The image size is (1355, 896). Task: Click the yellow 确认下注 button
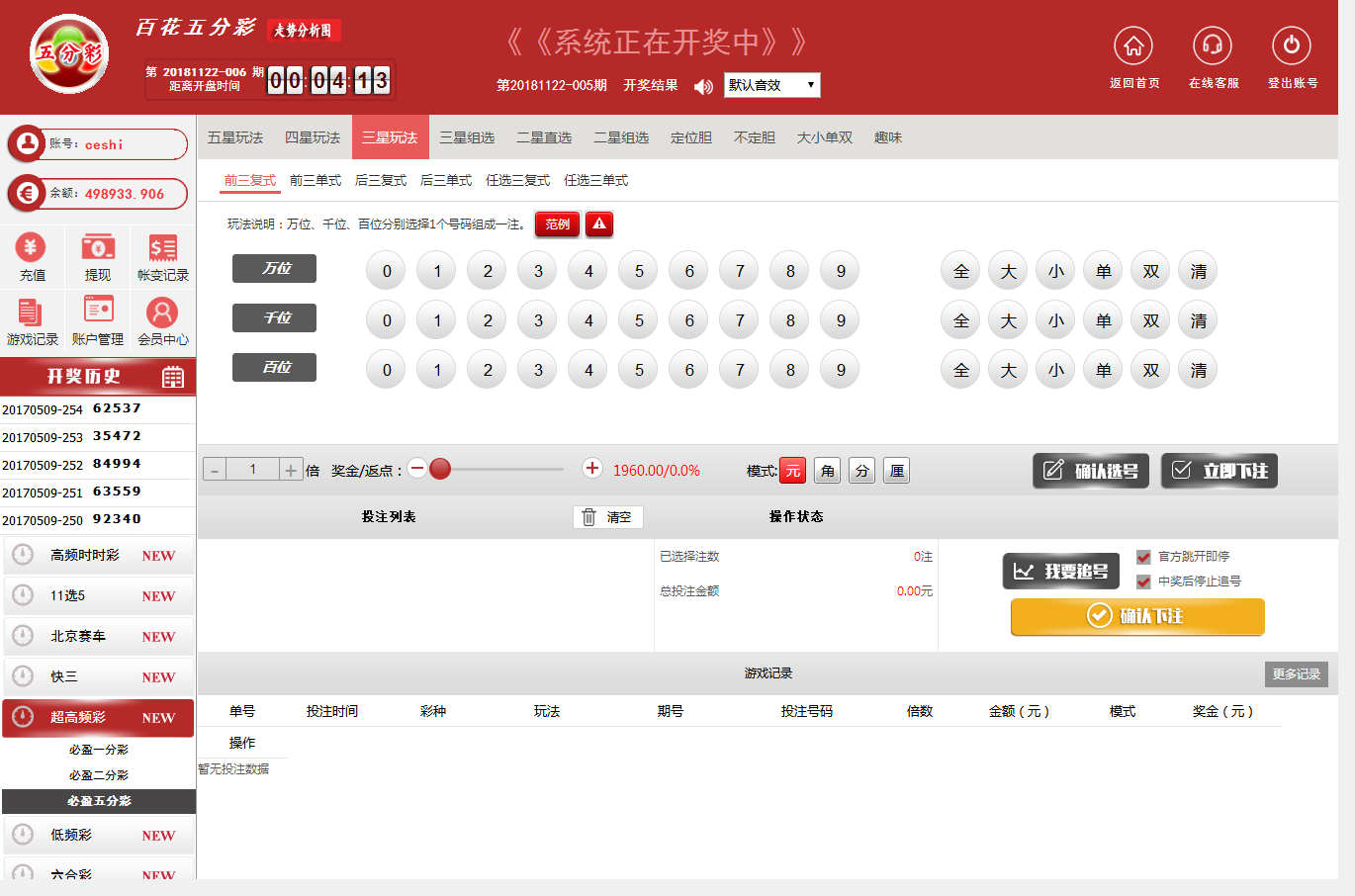coord(1137,616)
